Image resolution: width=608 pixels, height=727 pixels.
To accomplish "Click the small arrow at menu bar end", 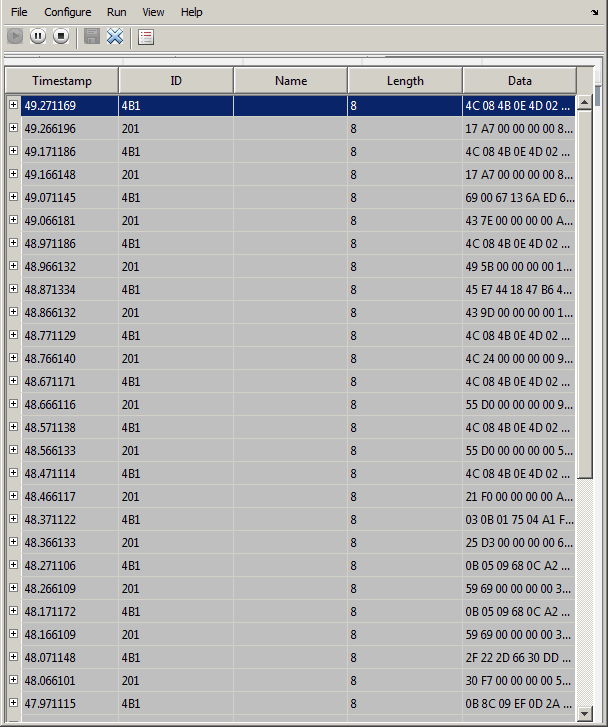I will coord(595,13).
